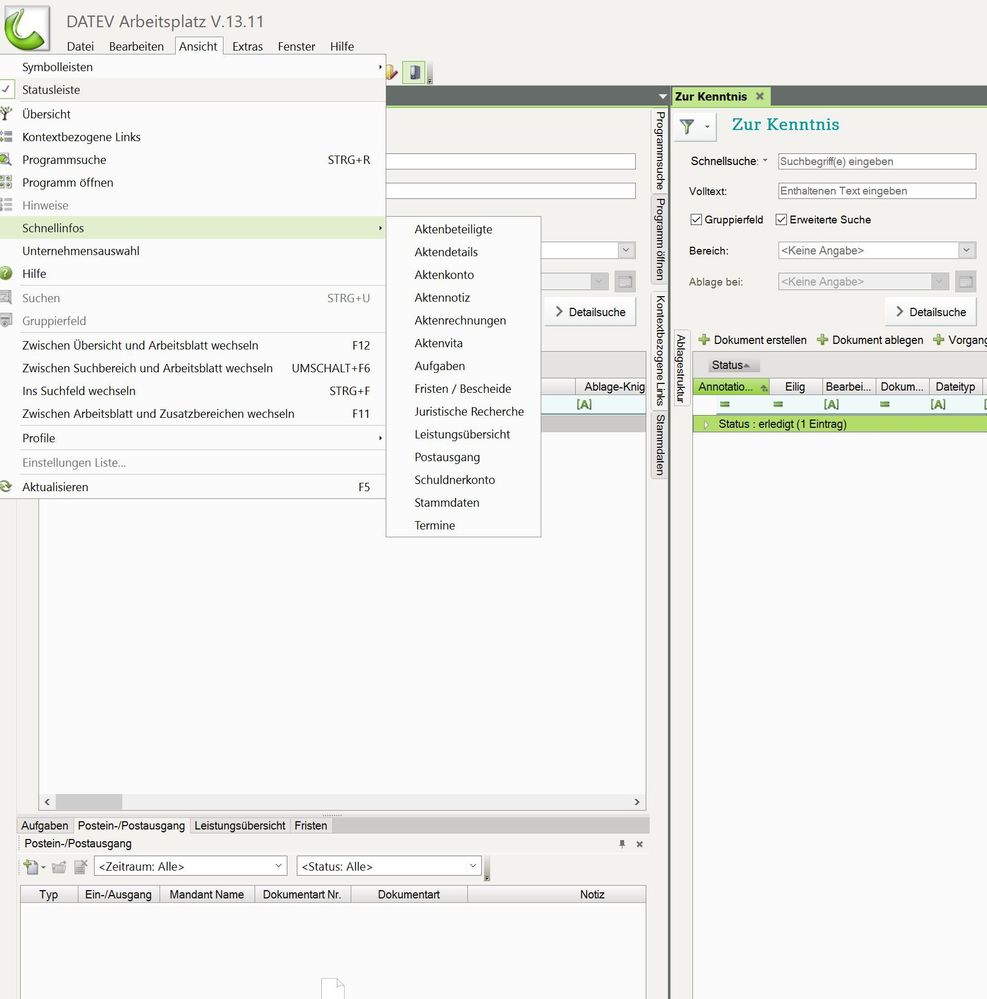Choose Unternehmensauswahl in the Ansicht menu
The height and width of the screenshot is (999, 987).
pos(81,251)
